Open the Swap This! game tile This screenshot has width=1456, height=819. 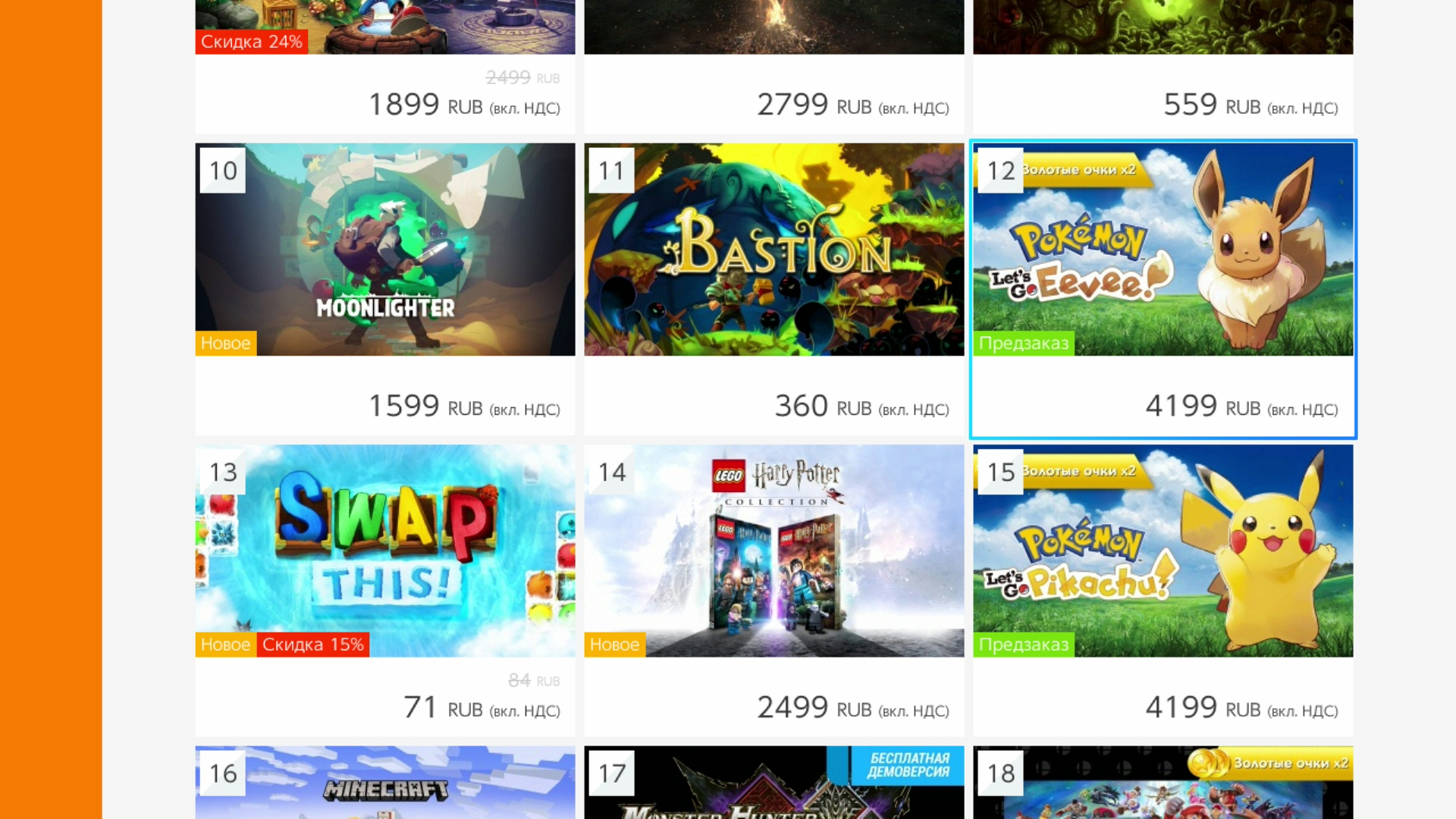point(385,590)
